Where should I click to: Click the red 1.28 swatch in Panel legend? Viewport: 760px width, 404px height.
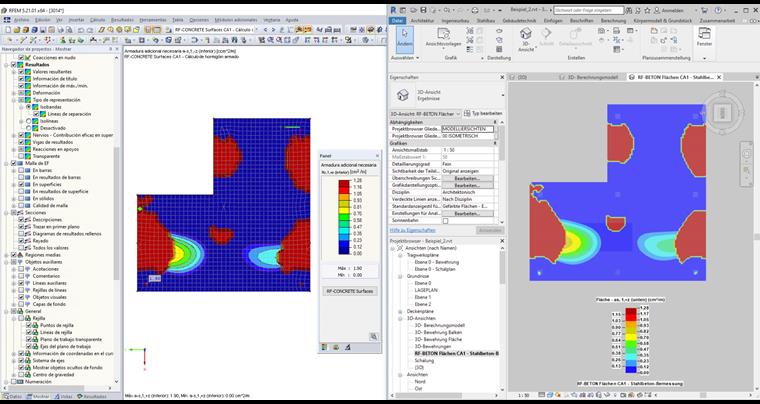tap(344, 183)
